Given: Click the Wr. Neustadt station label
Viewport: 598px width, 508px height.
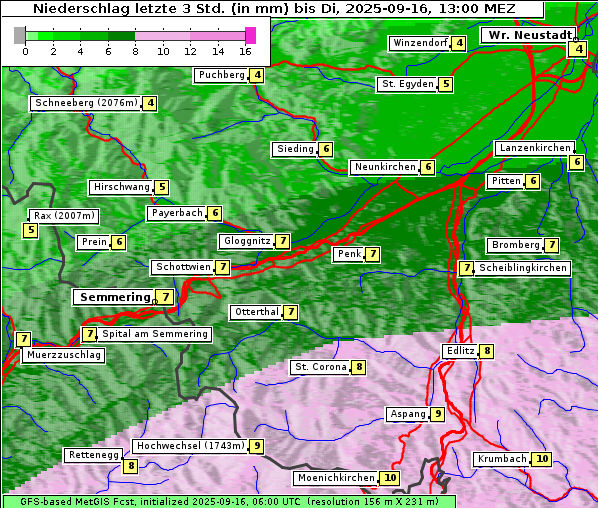Looking at the screenshot, I should 529,35.
